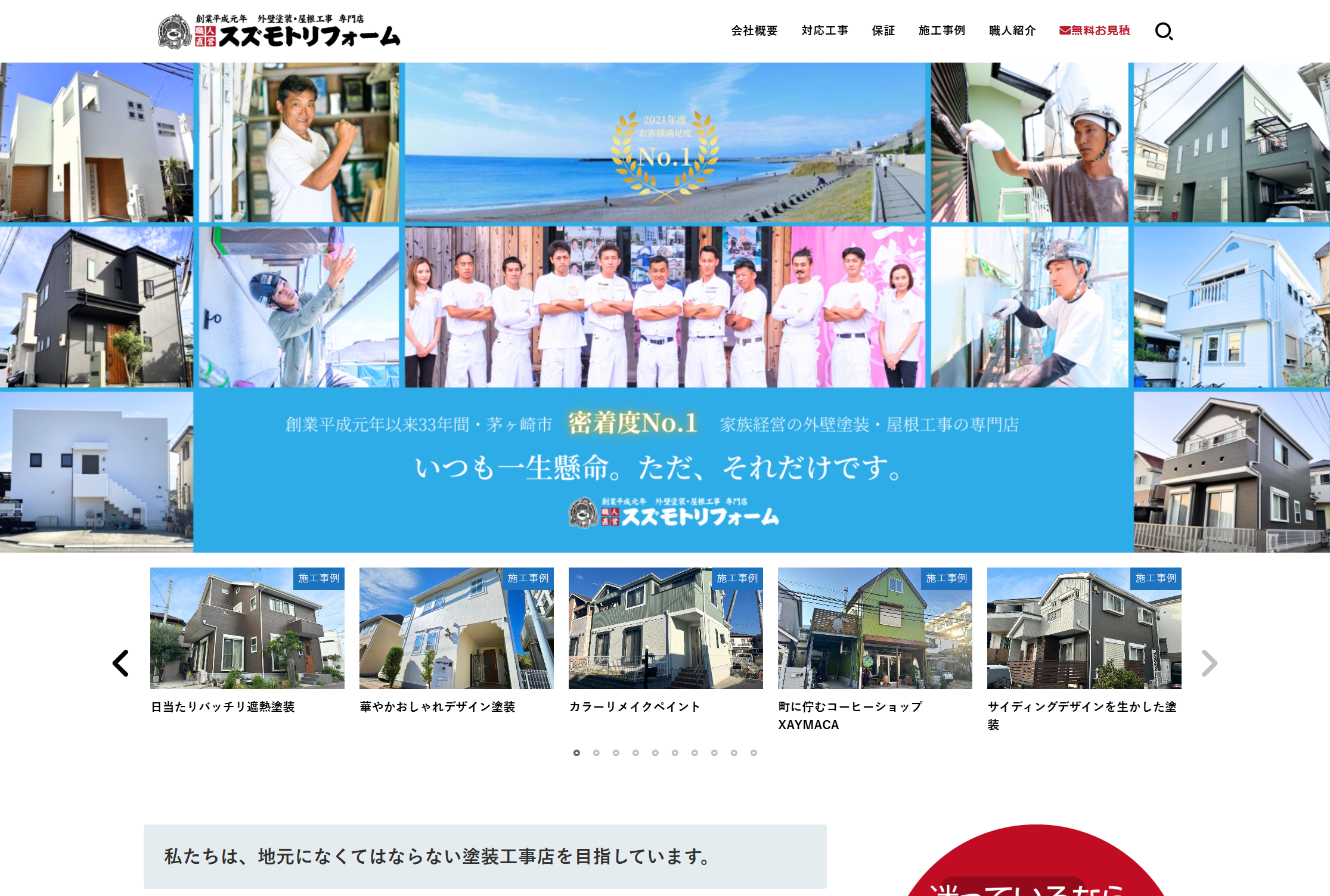Open 日当たりバッチリ遮熱塗装 article title
The width and height of the screenshot is (1330, 896).
click(x=223, y=707)
